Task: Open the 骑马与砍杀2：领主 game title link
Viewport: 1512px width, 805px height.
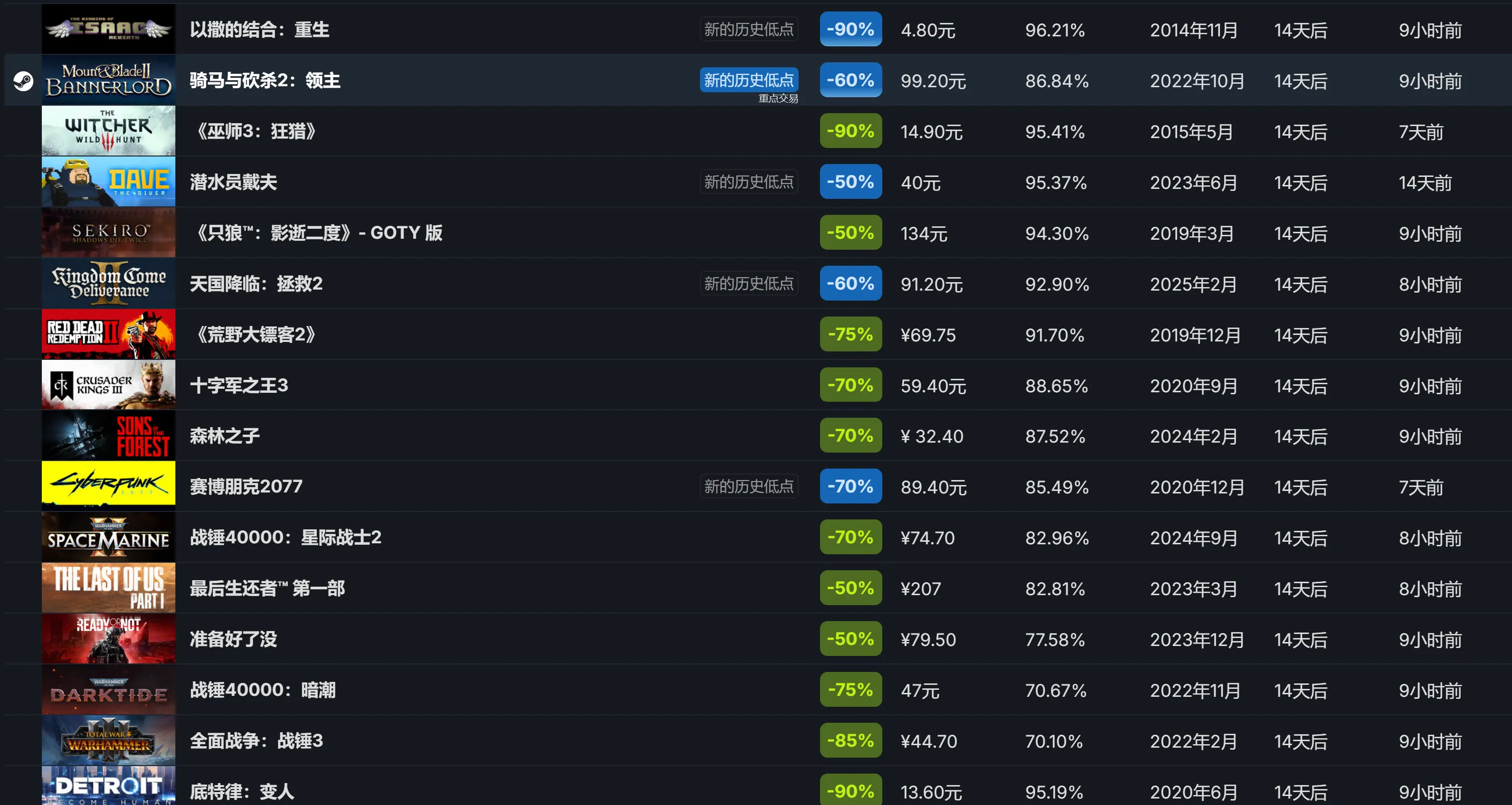Action: point(265,80)
